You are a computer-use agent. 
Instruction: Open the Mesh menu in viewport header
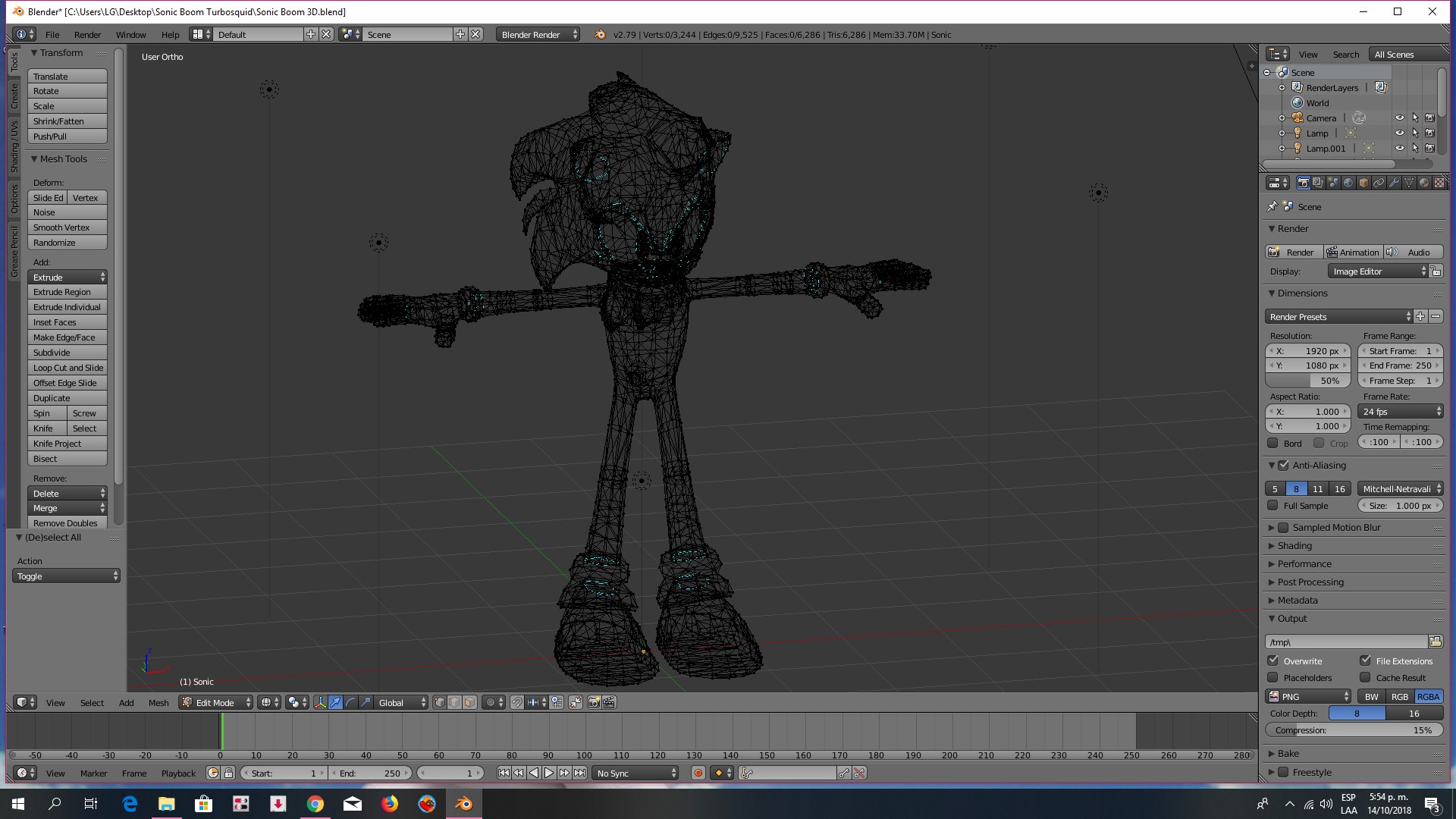(x=158, y=702)
